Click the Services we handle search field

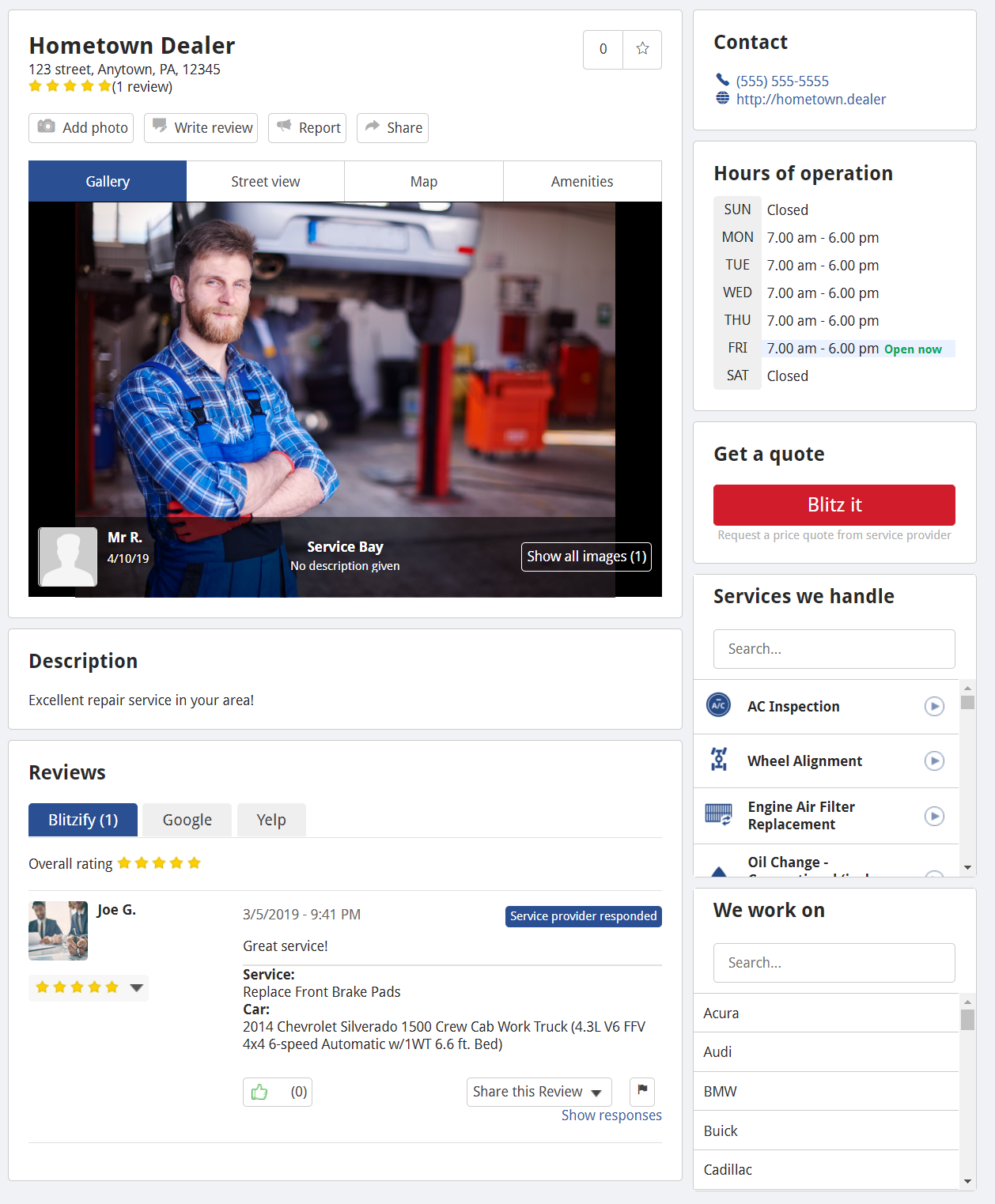834,649
